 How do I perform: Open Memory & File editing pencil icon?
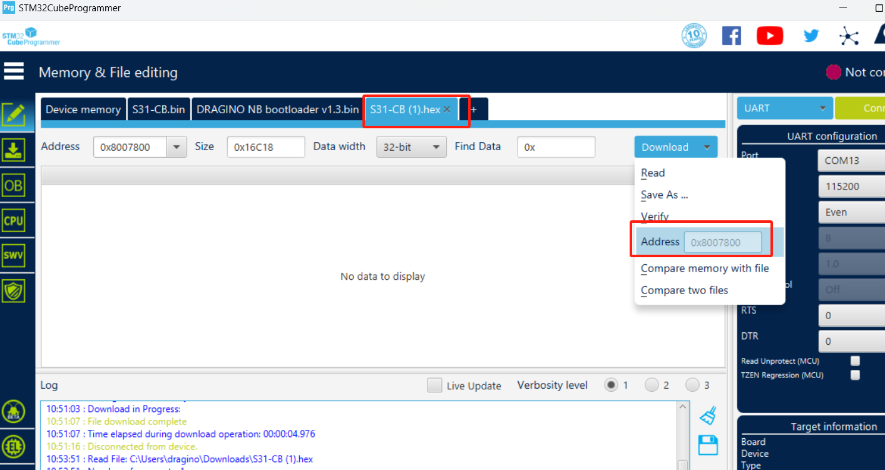[x=14, y=115]
